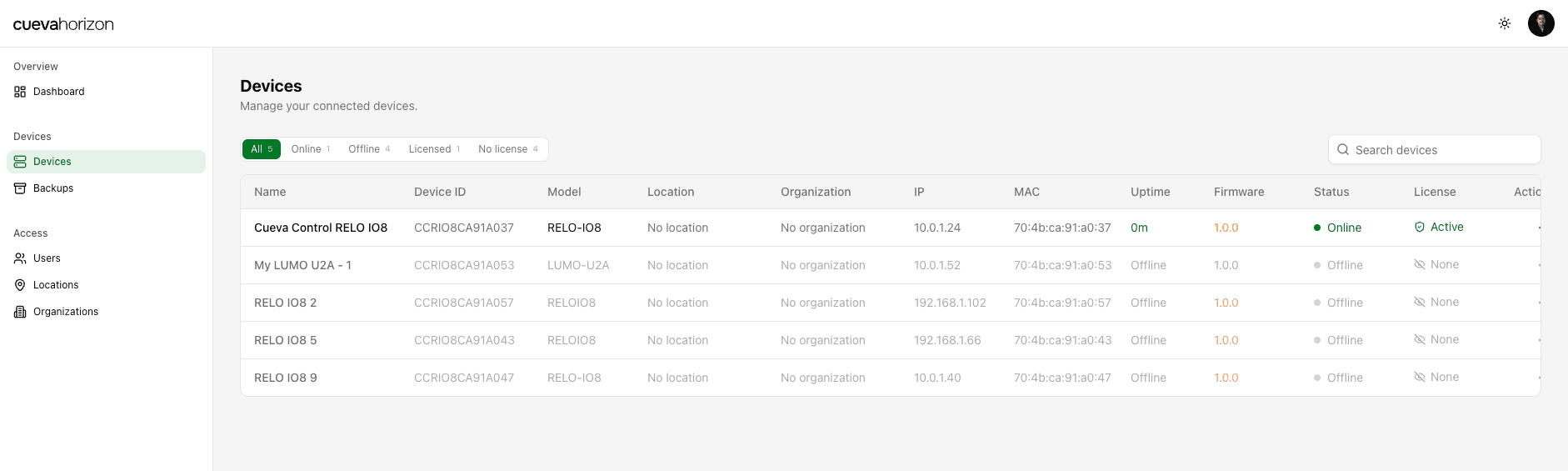
Task: Click MAC address 70:4b:ca:91:a0:43
Action: [x=1062, y=340]
